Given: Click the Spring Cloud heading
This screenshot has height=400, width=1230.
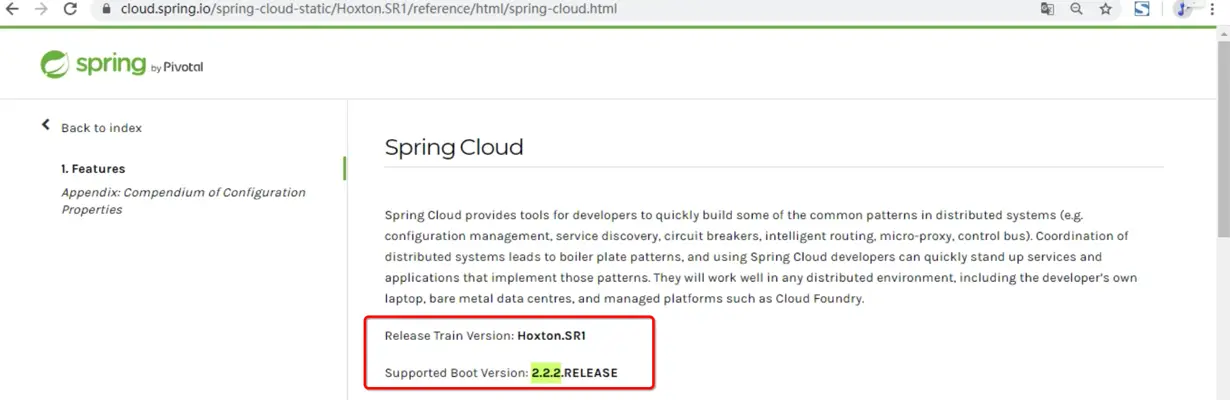Looking at the screenshot, I should click(454, 148).
